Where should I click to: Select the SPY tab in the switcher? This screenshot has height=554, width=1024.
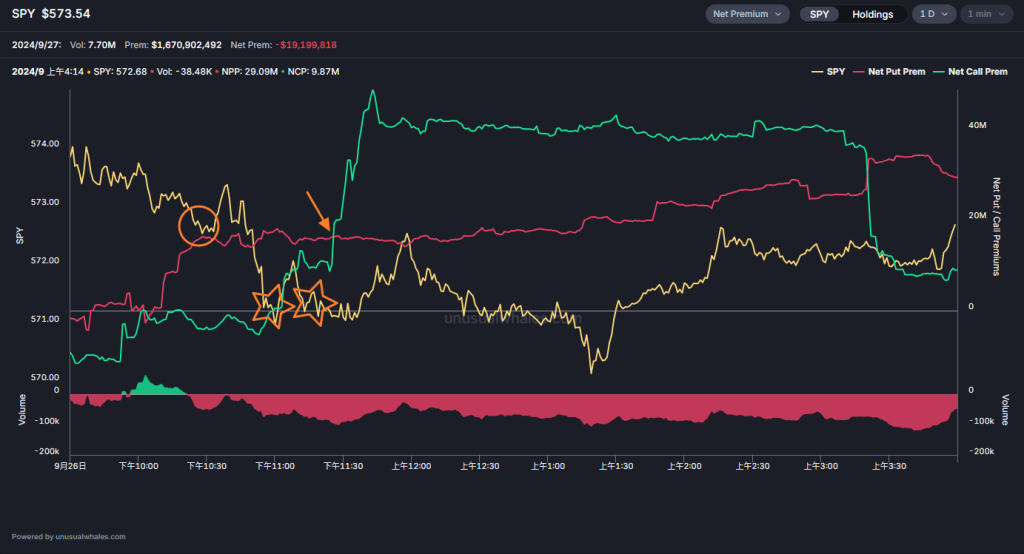[x=819, y=14]
